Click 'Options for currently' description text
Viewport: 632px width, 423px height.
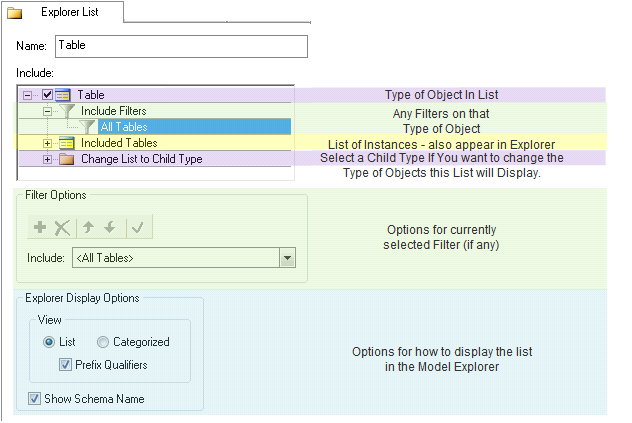[441, 230]
